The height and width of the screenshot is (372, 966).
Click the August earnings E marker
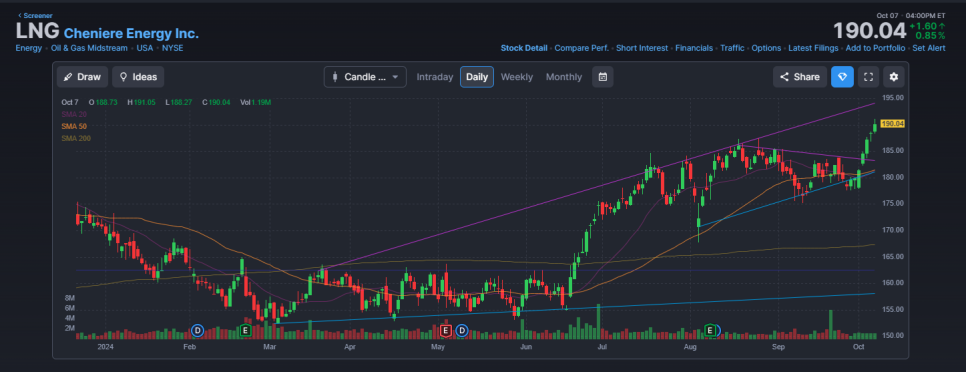(x=710, y=331)
